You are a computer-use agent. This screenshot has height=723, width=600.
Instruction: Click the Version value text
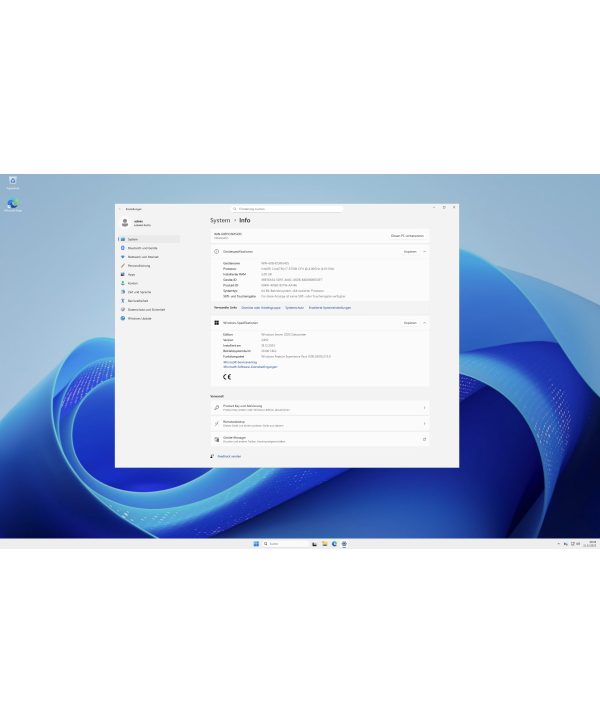(x=265, y=340)
